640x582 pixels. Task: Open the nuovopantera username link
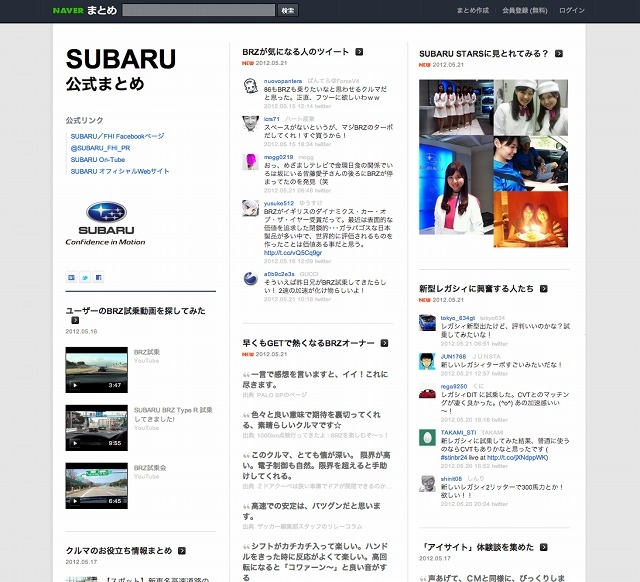click(x=283, y=81)
